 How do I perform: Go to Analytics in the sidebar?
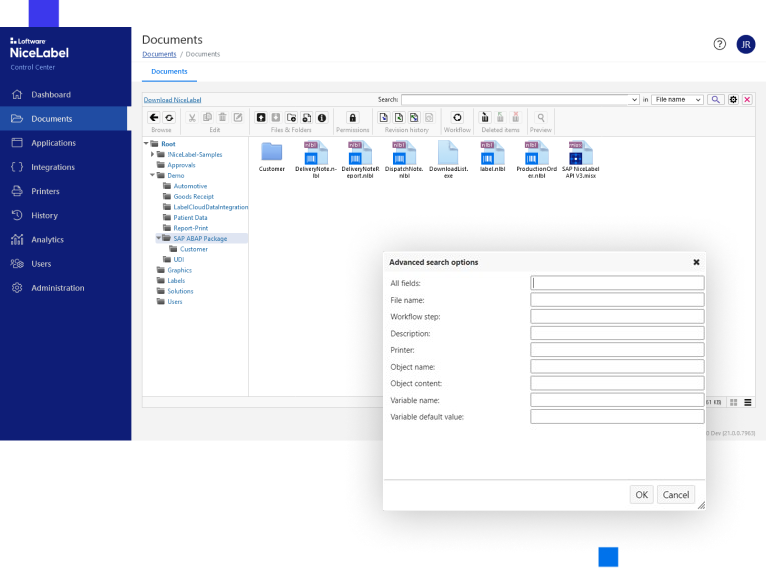[x=47, y=239]
